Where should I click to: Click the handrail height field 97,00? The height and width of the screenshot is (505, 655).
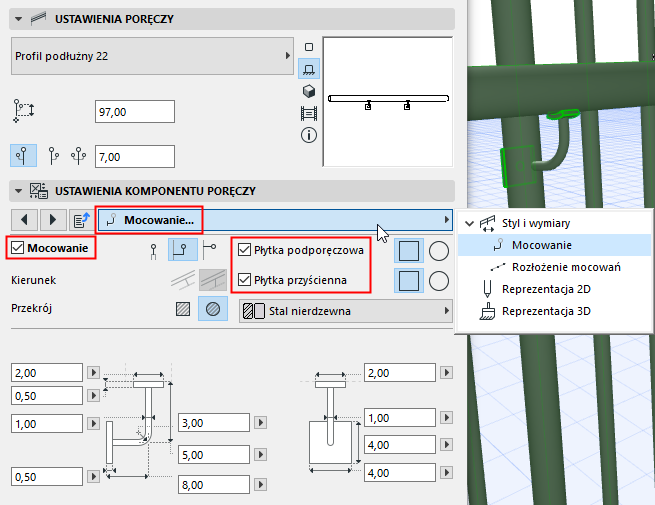(x=135, y=112)
